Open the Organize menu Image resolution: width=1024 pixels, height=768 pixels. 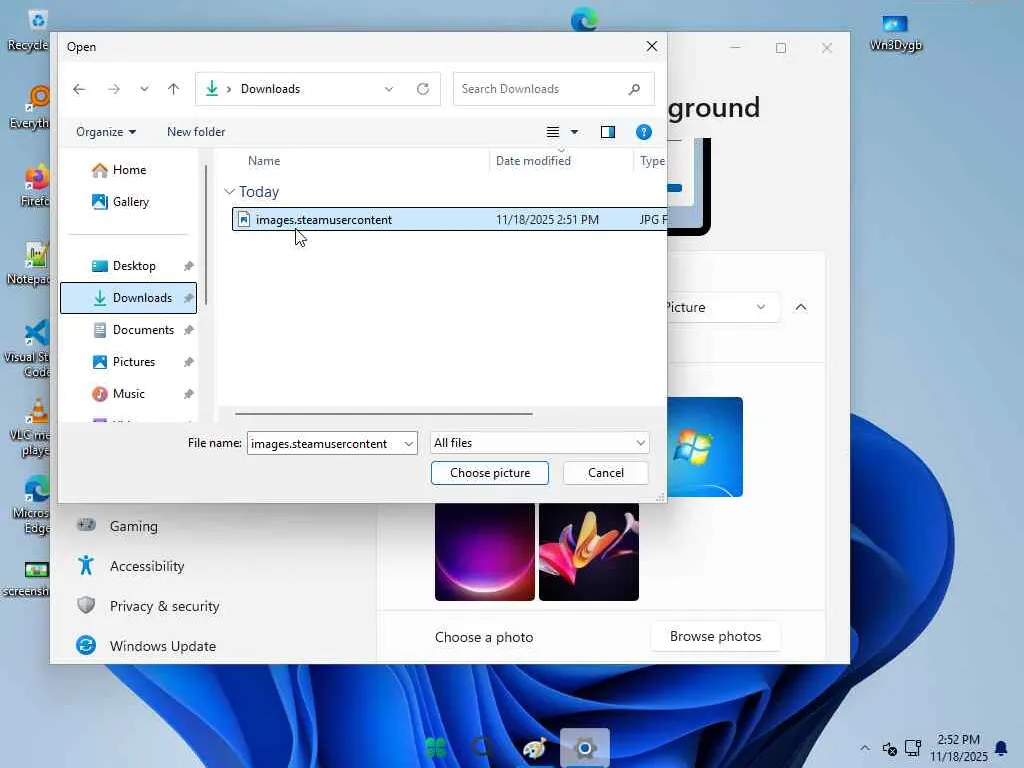click(x=106, y=132)
